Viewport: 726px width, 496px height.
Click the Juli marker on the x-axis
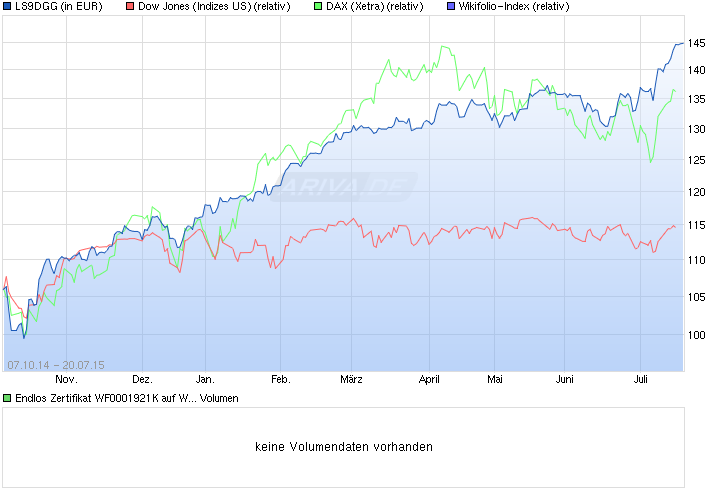pyautogui.click(x=642, y=380)
